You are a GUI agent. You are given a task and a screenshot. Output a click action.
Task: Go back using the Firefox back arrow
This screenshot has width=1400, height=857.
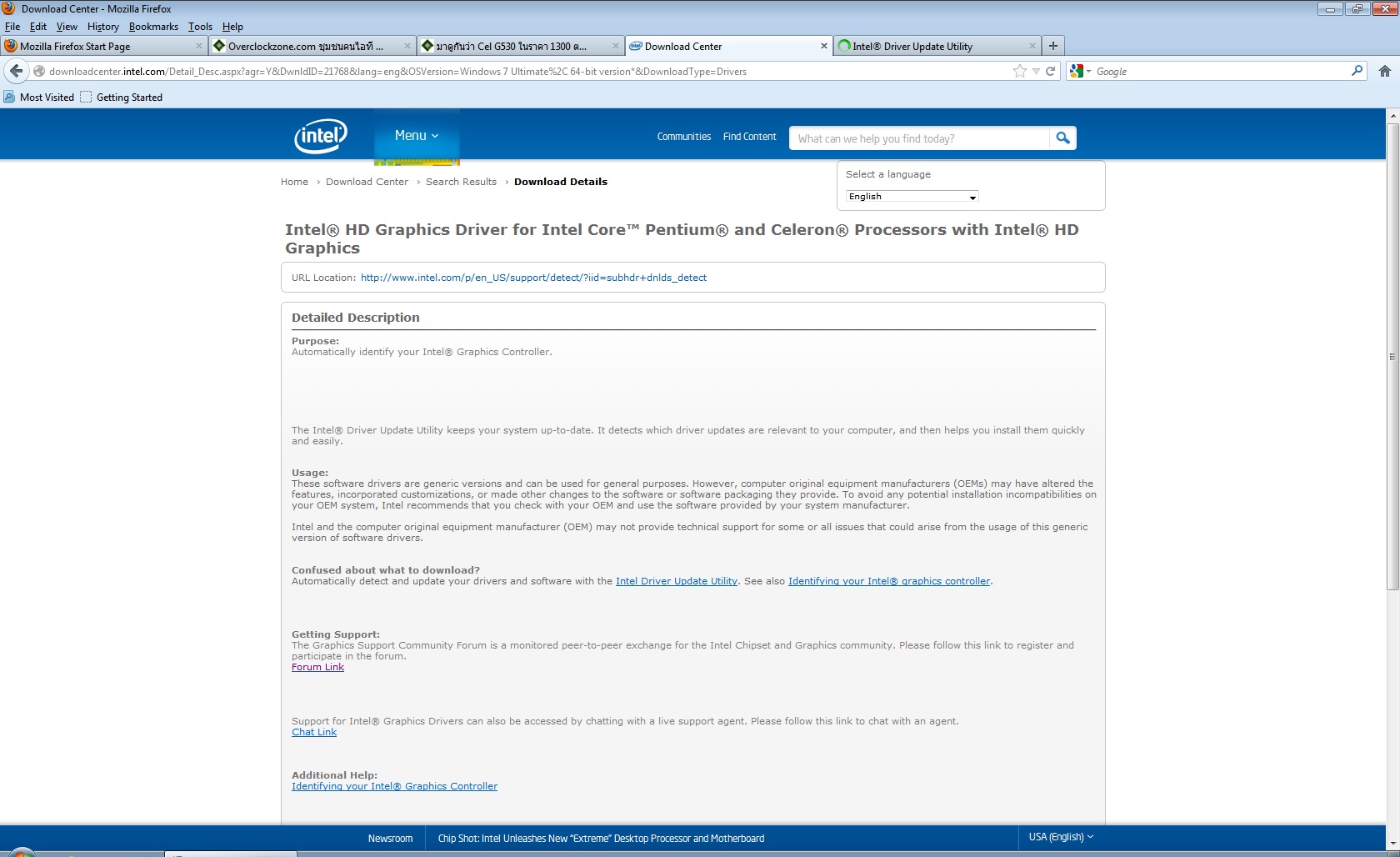tap(16, 71)
